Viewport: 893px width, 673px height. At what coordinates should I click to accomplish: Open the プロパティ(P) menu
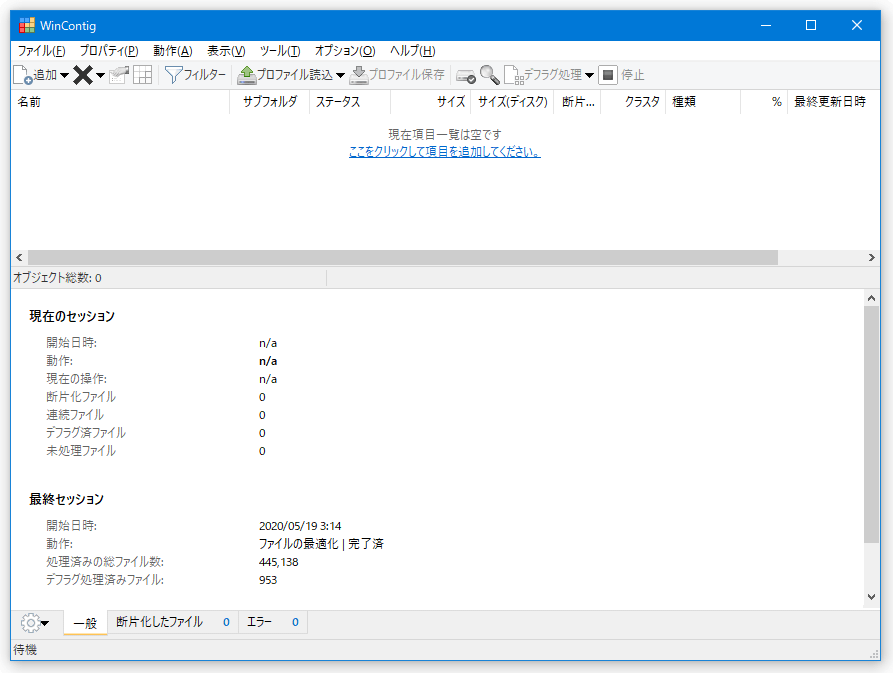[x=109, y=51]
